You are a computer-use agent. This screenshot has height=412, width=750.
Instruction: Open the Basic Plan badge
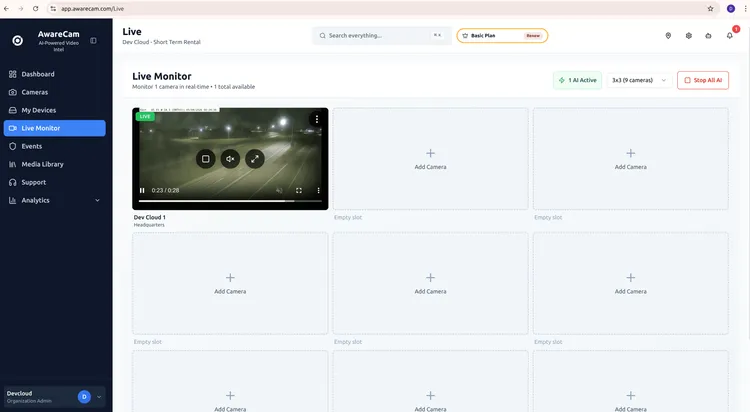pos(502,35)
